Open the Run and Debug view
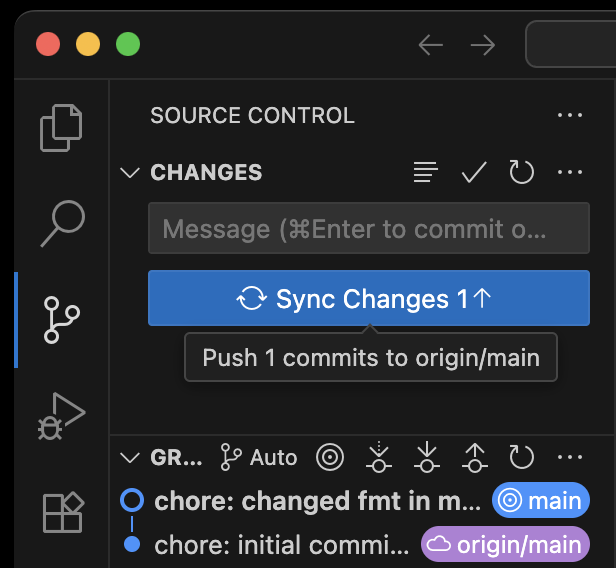This screenshot has width=616, height=568. pos(62,416)
